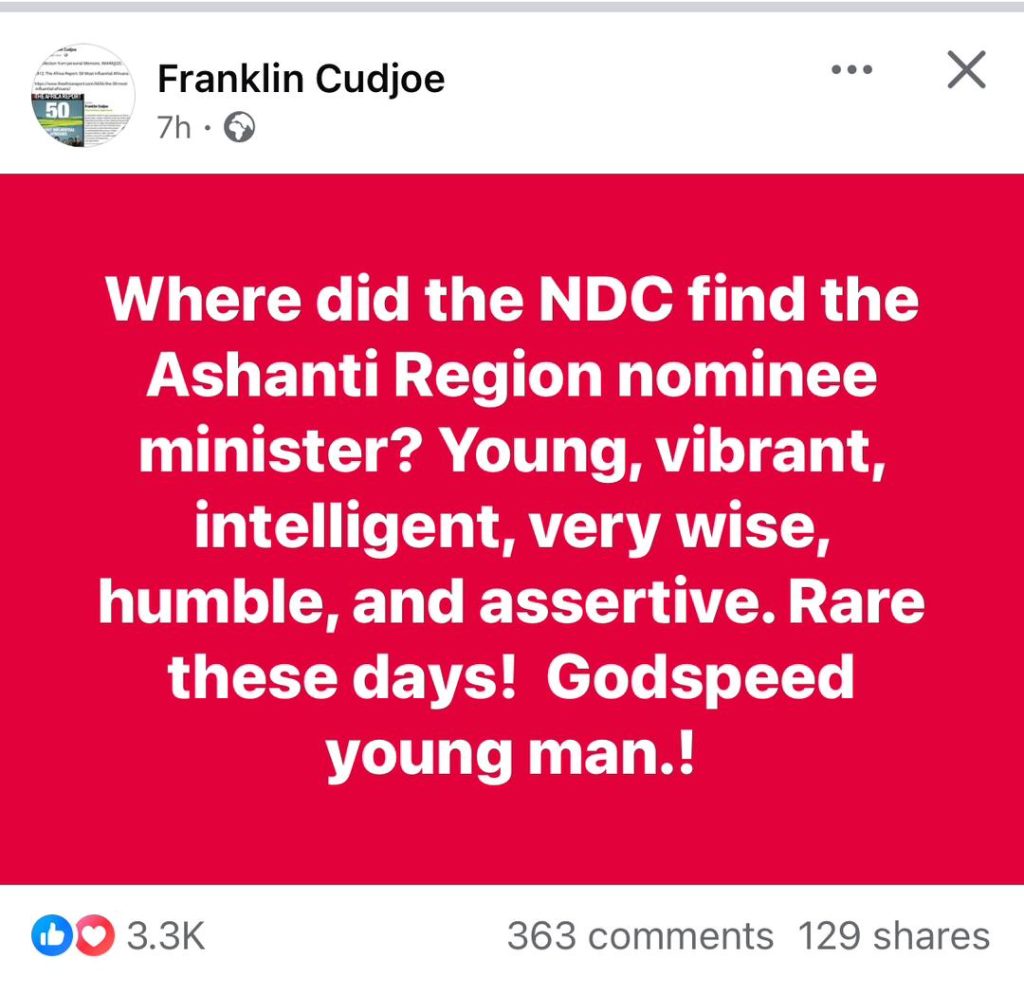This screenshot has width=1024, height=996.
Task: Close the post using the X icon
Action: (967, 69)
